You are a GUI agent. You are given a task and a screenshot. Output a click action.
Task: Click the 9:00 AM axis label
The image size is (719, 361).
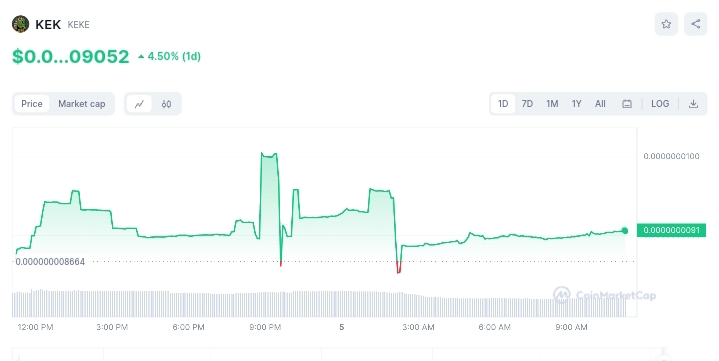pos(571,328)
